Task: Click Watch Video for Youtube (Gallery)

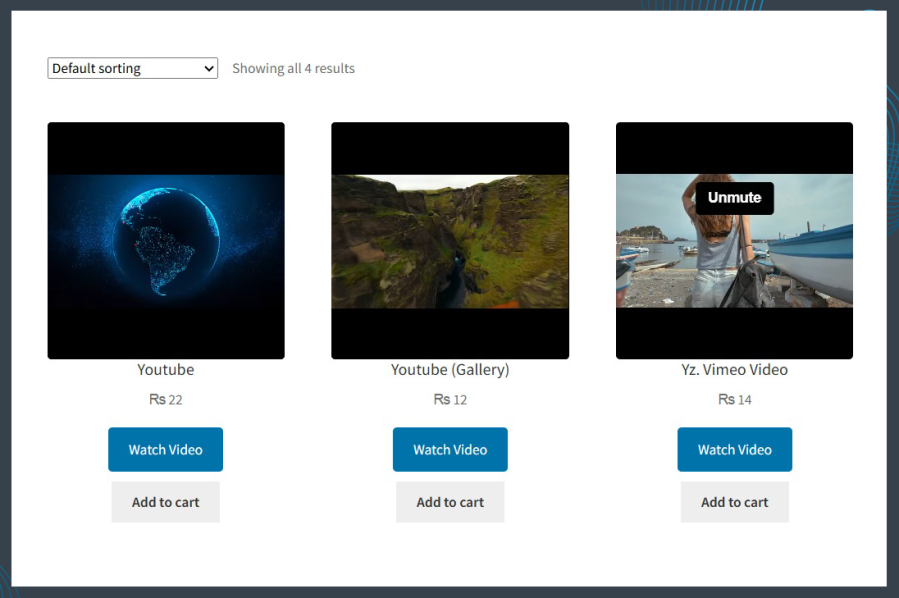Action: point(450,449)
